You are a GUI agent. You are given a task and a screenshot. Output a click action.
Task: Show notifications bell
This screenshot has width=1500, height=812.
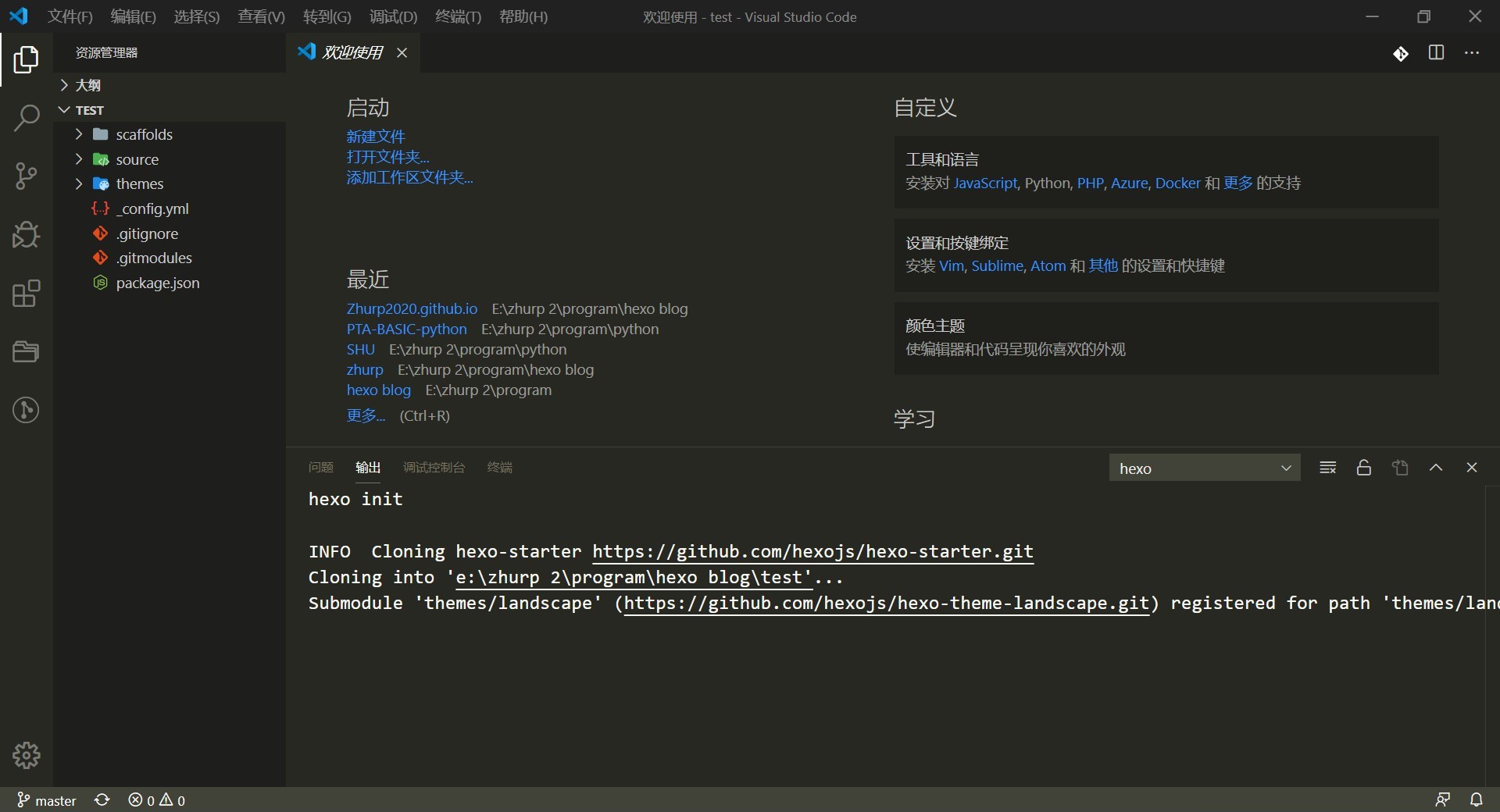1477,800
